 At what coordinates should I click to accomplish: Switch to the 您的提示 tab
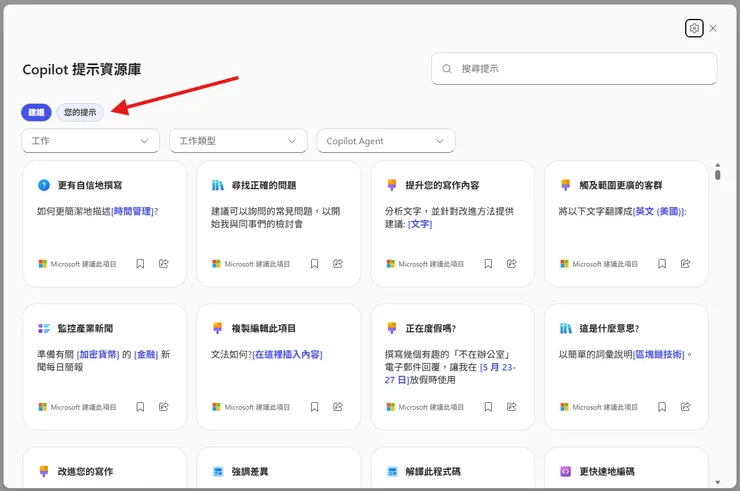[80, 112]
